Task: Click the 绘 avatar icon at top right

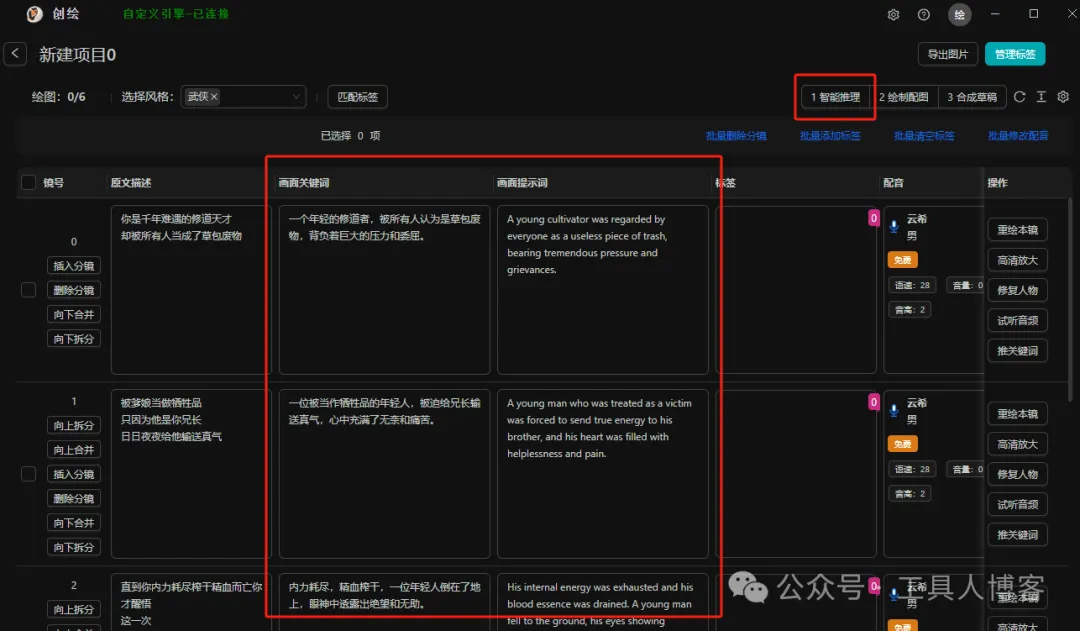Action: 958,14
